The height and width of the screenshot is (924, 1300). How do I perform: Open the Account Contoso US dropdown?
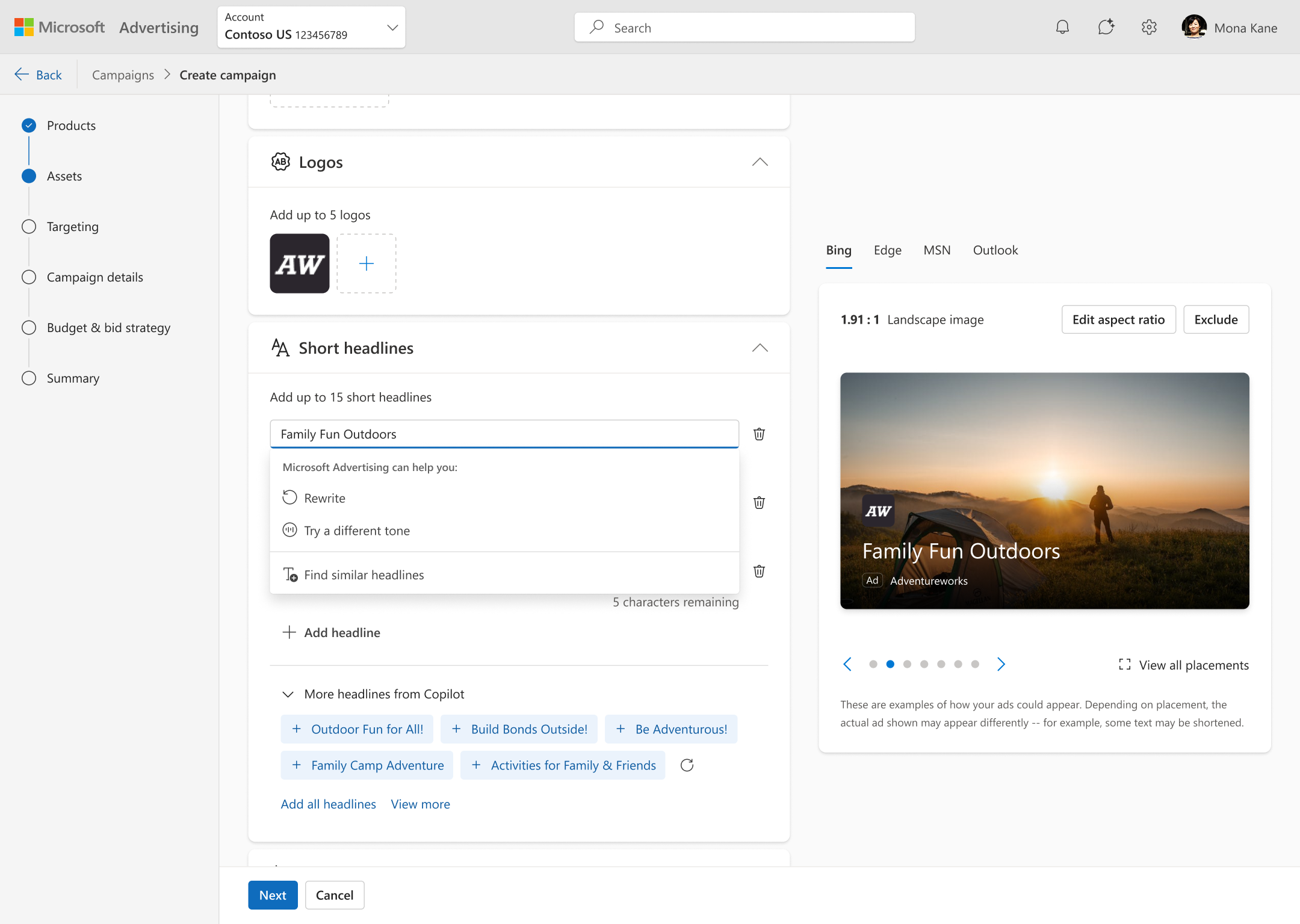click(x=311, y=27)
